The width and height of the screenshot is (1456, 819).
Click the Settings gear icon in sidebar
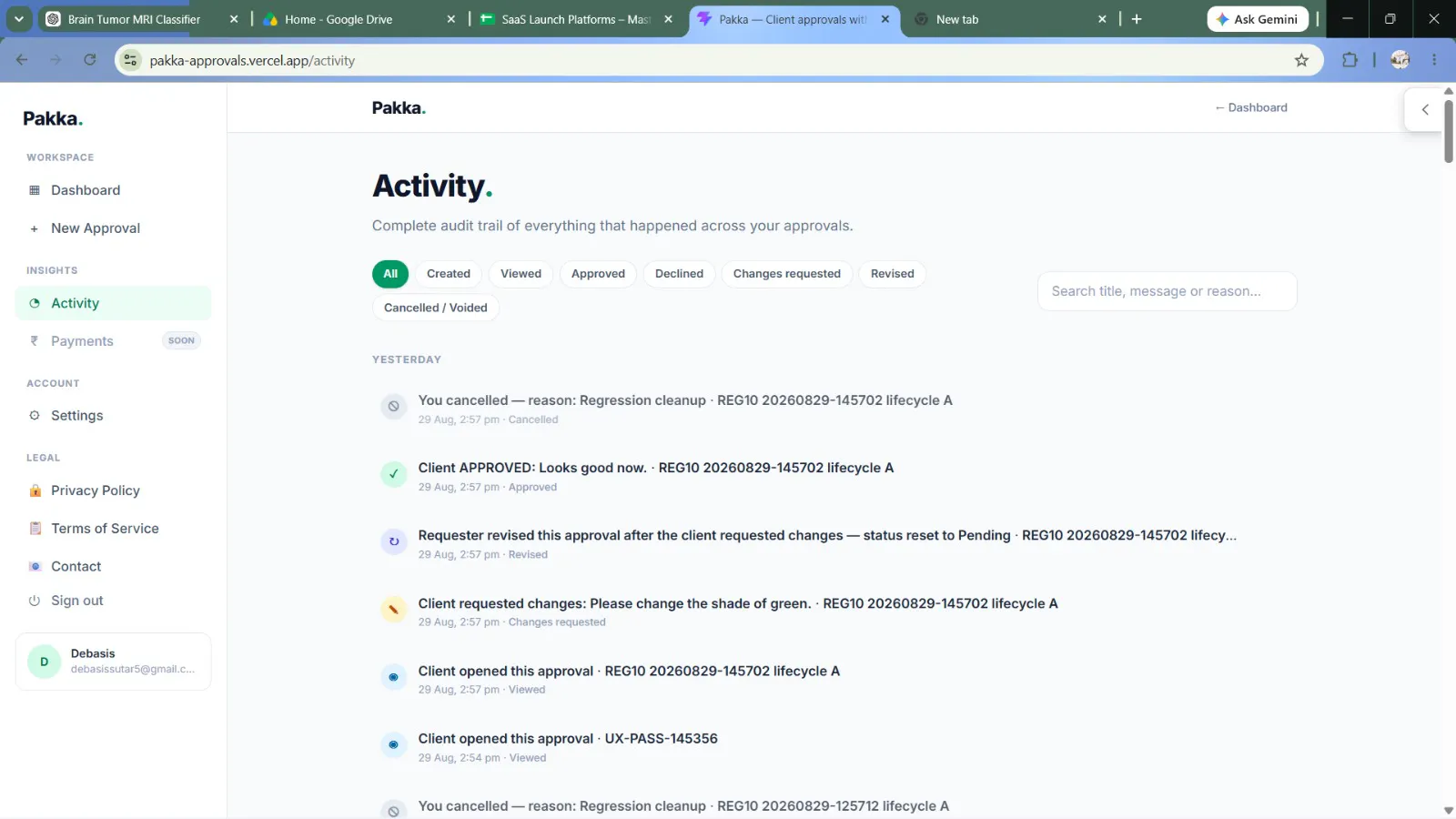[x=35, y=416]
